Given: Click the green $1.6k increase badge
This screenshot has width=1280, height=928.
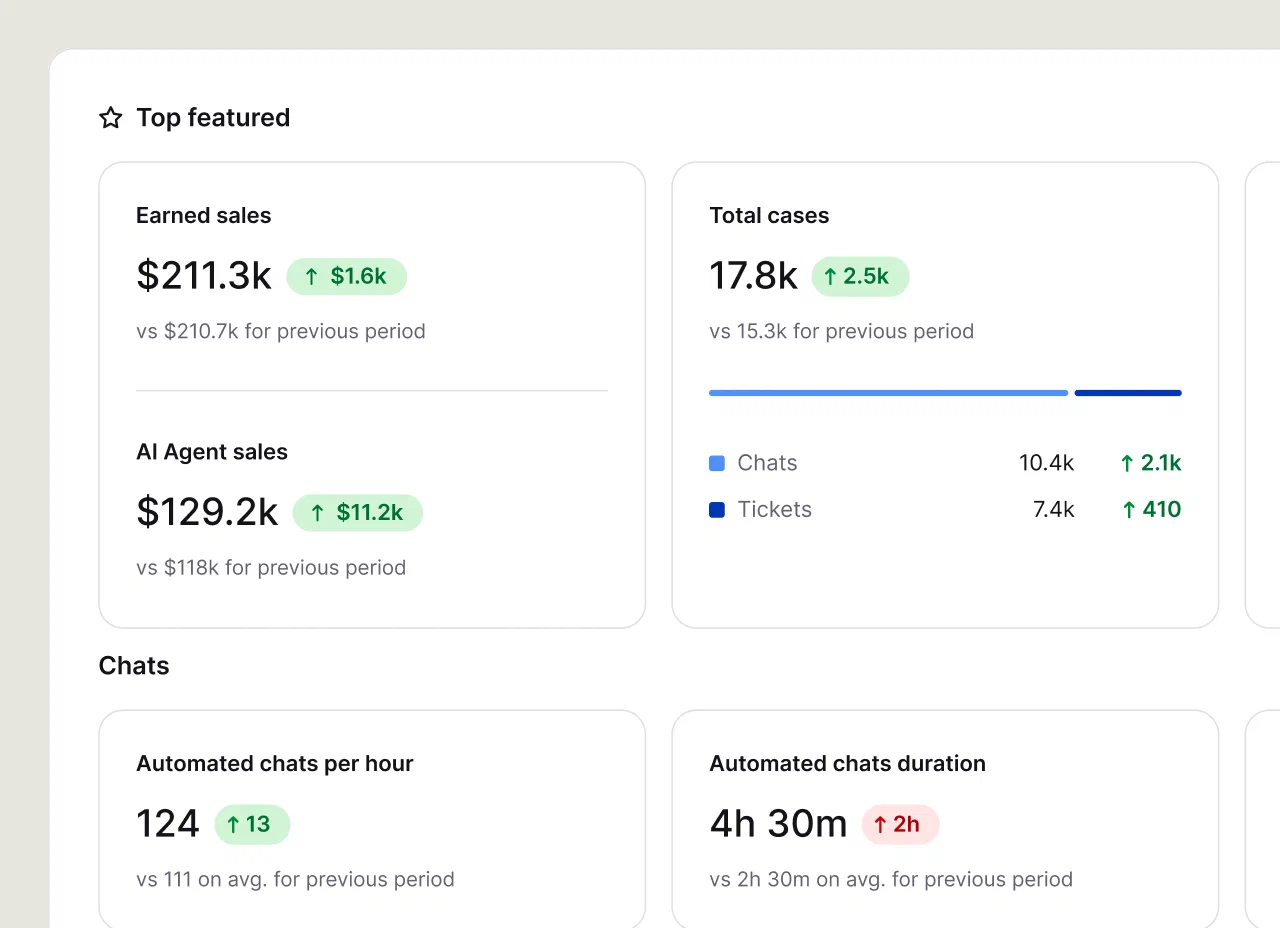Looking at the screenshot, I should tap(347, 276).
